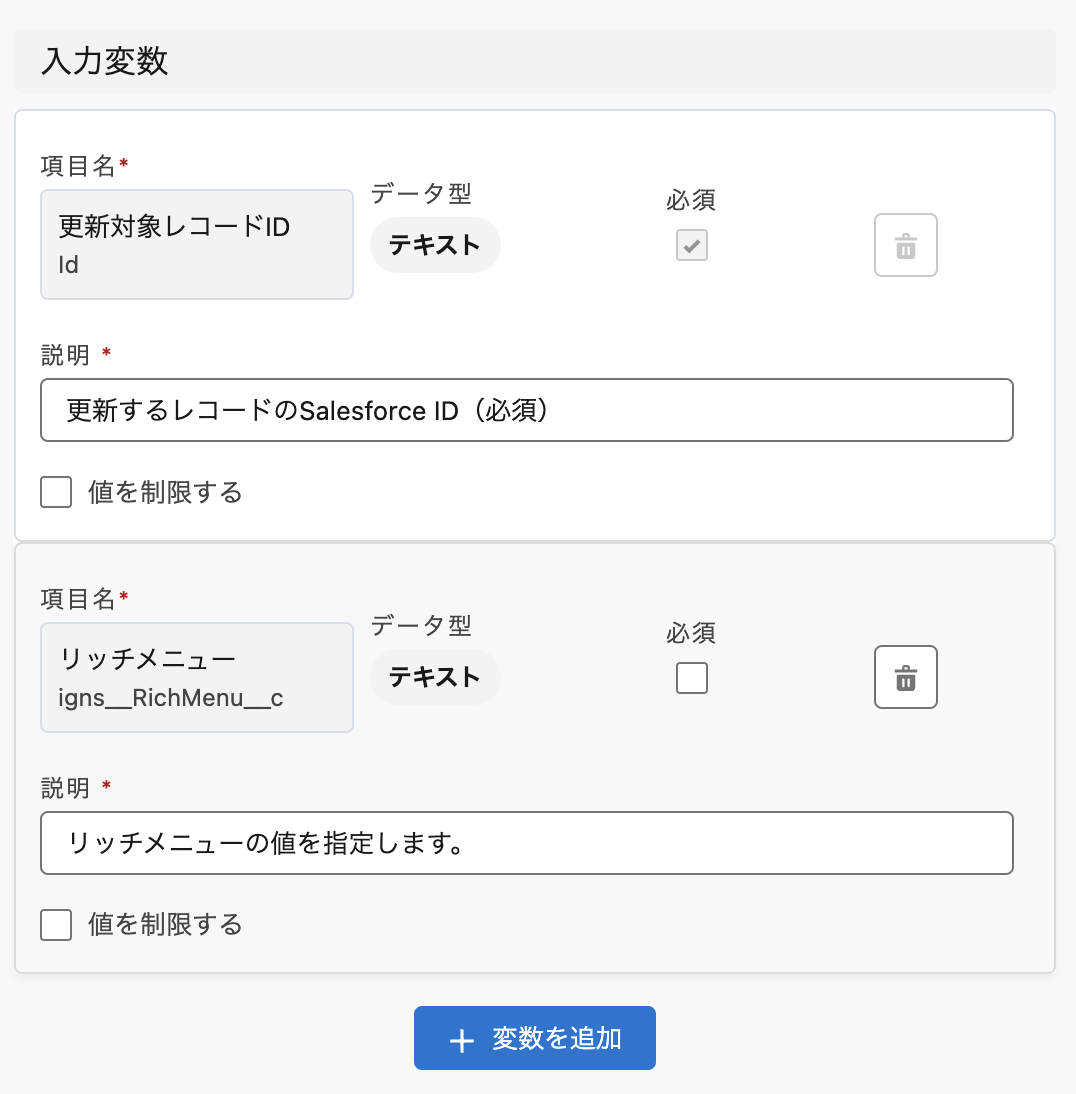
Task: Click the 必須 label in the リッチメニュー card
Action: tap(691, 633)
